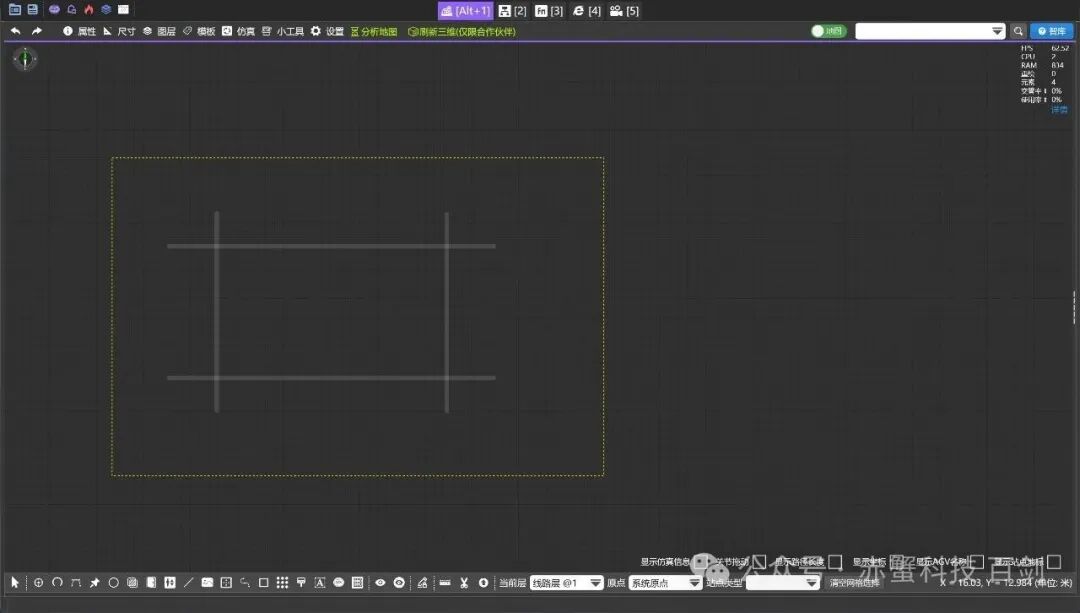Click the undo arrow

(x=15, y=31)
